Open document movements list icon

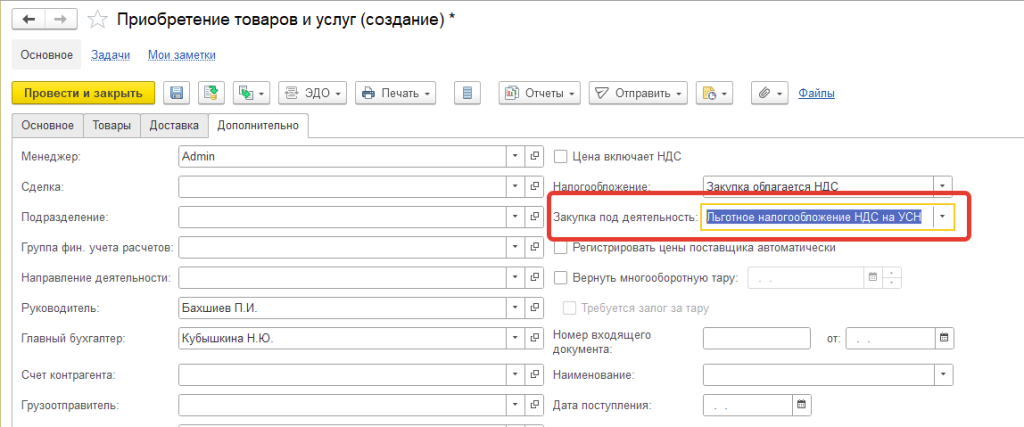[468, 93]
